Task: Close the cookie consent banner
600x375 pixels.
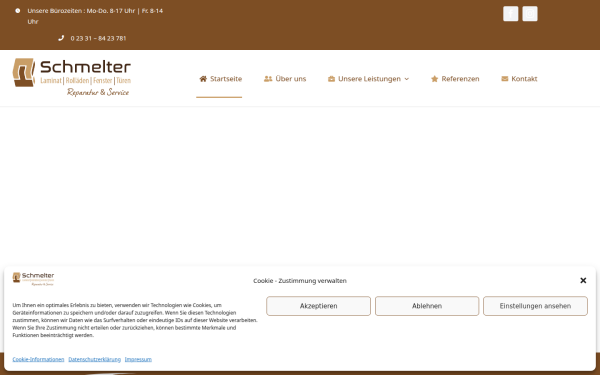Action: point(583,280)
